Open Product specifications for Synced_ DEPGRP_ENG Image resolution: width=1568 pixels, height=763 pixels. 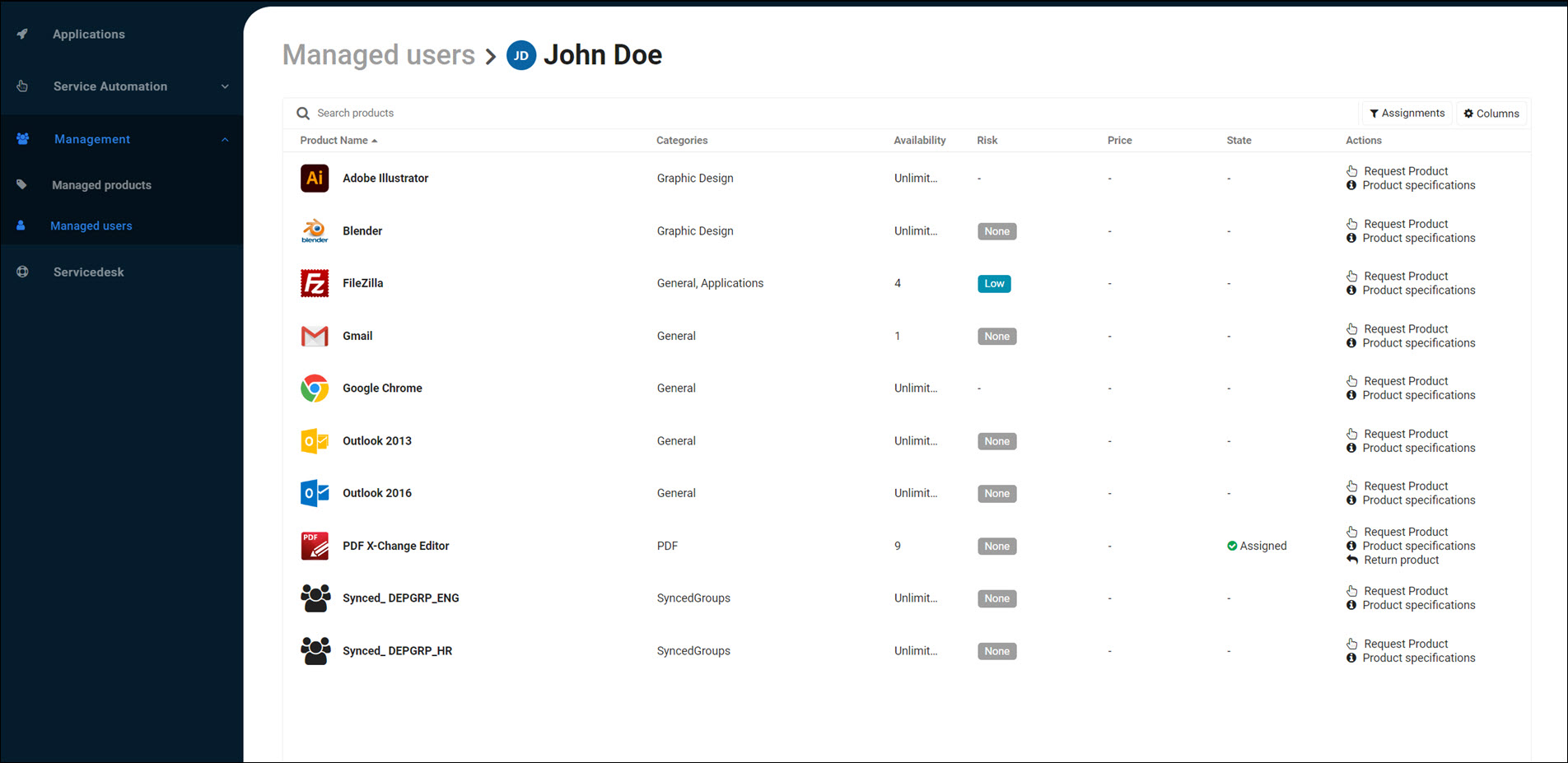click(1419, 605)
